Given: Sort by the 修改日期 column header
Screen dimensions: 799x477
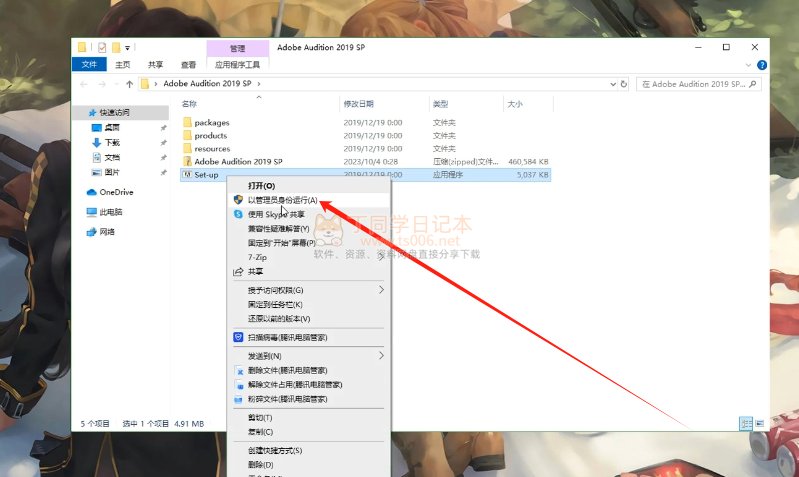Looking at the screenshot, I should click(359, 104).
